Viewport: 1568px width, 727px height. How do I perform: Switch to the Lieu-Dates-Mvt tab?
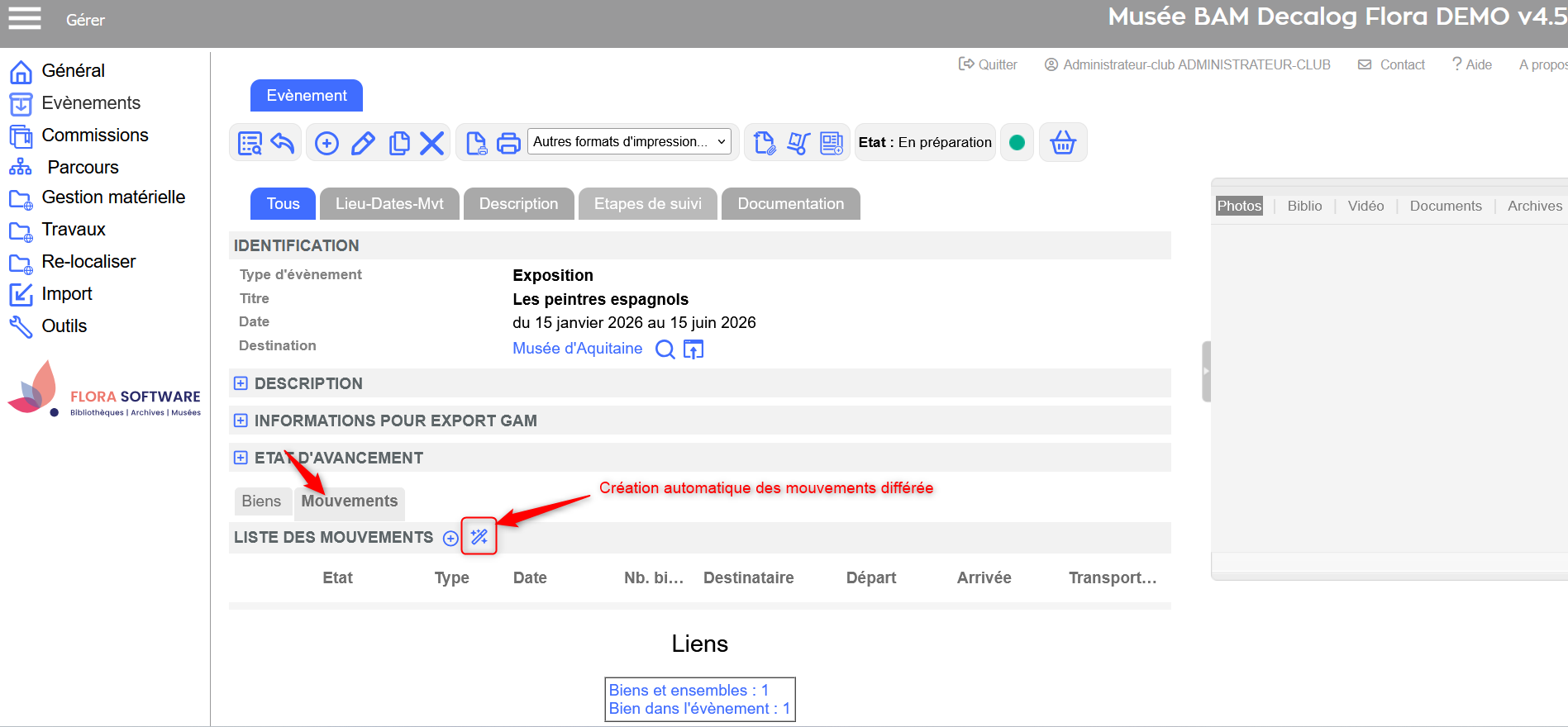click(x=389, y=204)
